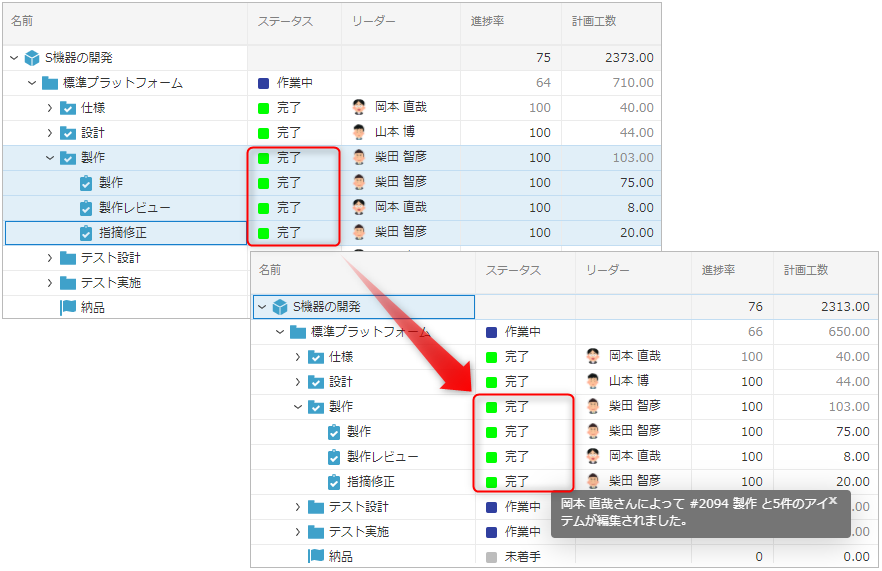The width and height of the screenshot is (882, 571).
Task: Click 納品 flag icon in the 未着手 row
Action: 316,556
